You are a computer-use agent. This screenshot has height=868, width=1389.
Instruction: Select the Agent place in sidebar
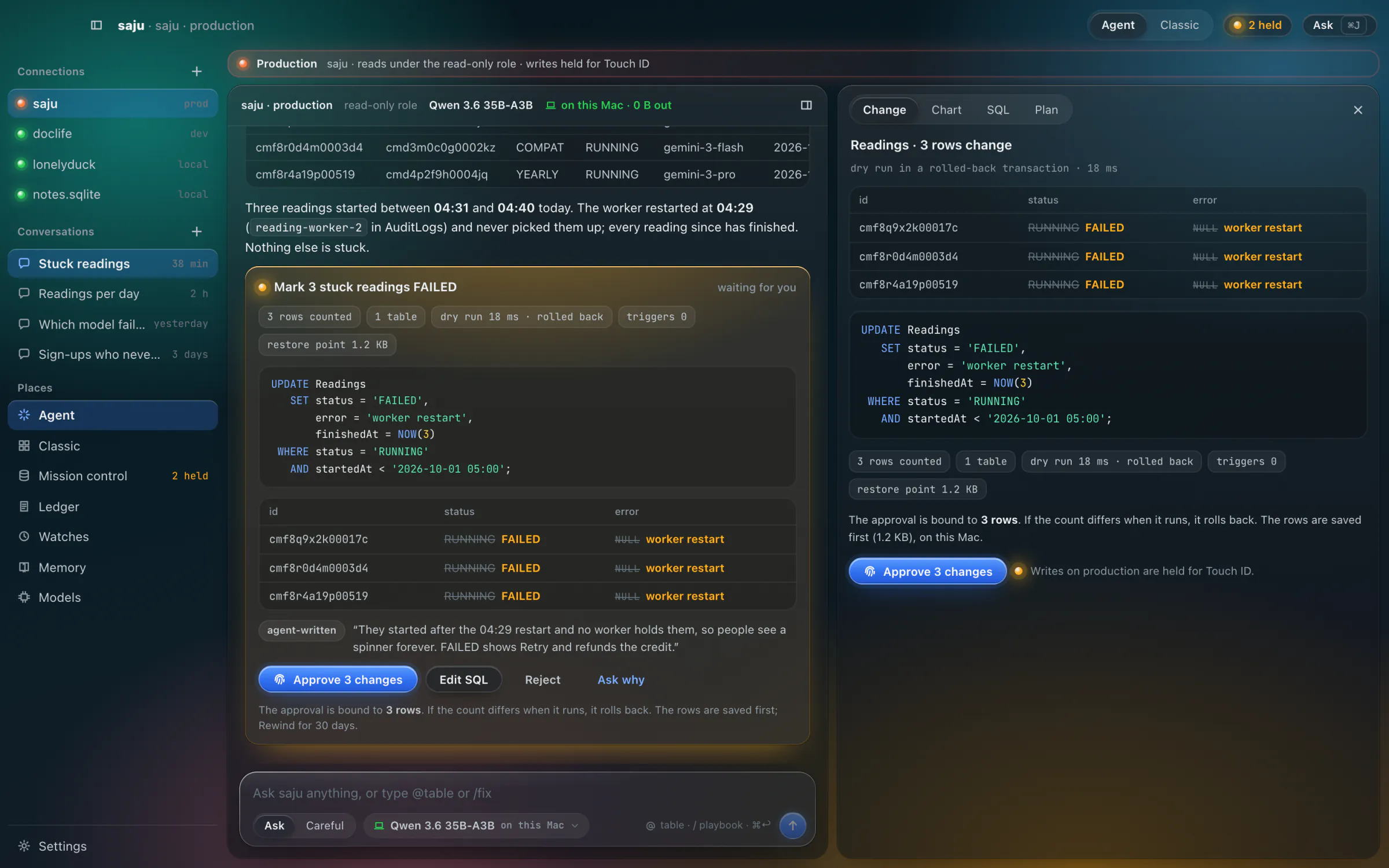(x=113, y=415)
